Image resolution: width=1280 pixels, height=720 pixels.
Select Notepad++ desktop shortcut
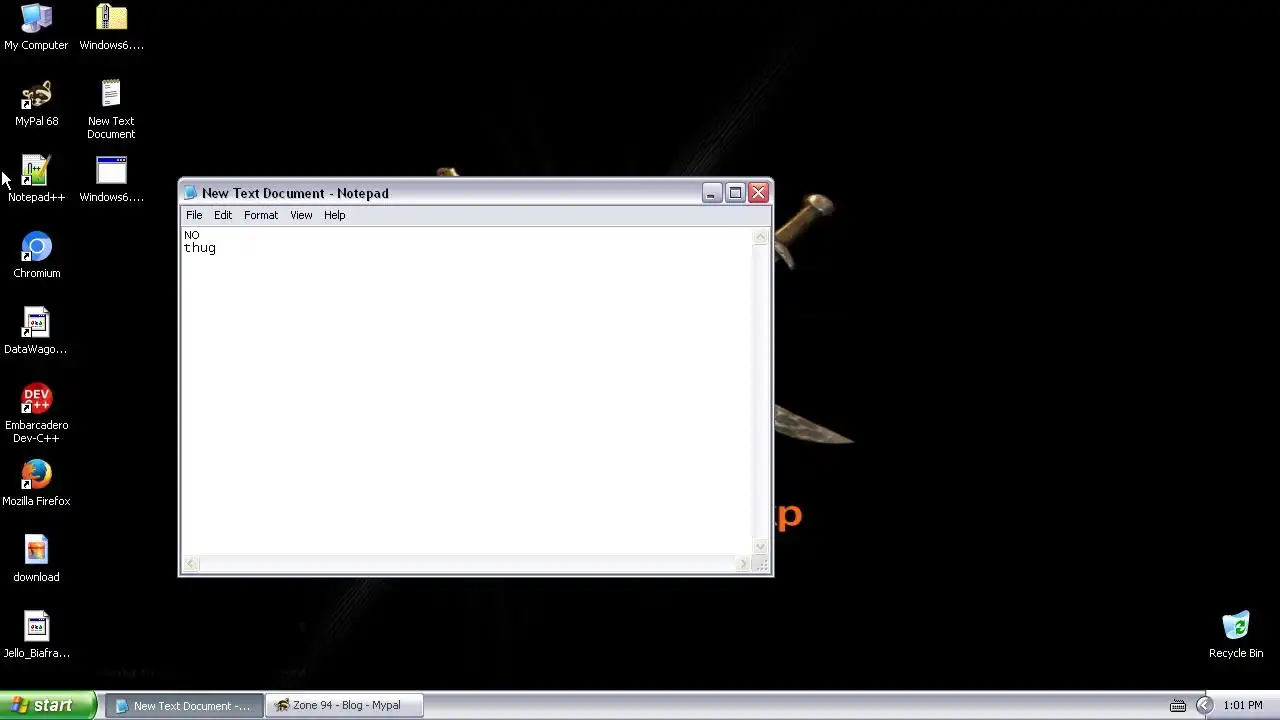tap(36, 179)
